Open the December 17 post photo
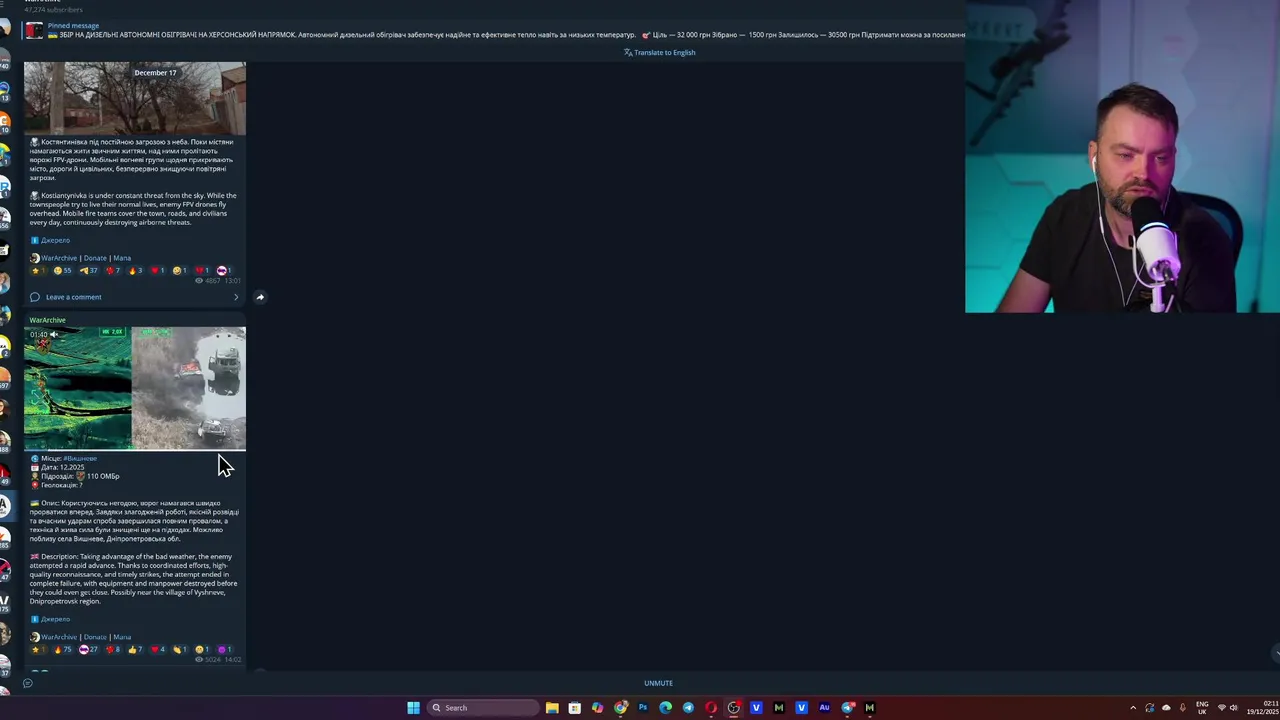The height and width of the screenshot is (720, 1280). [135, 98]
